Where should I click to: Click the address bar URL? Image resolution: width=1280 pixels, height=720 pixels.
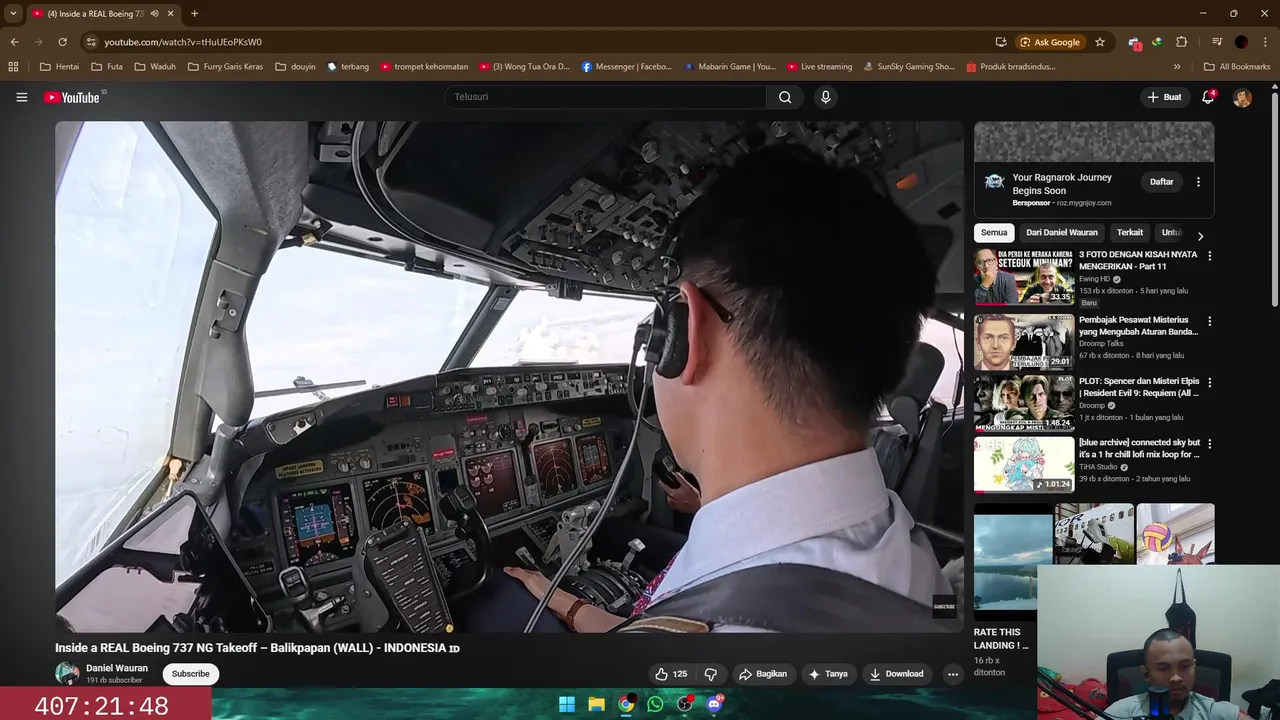[183, 42]
